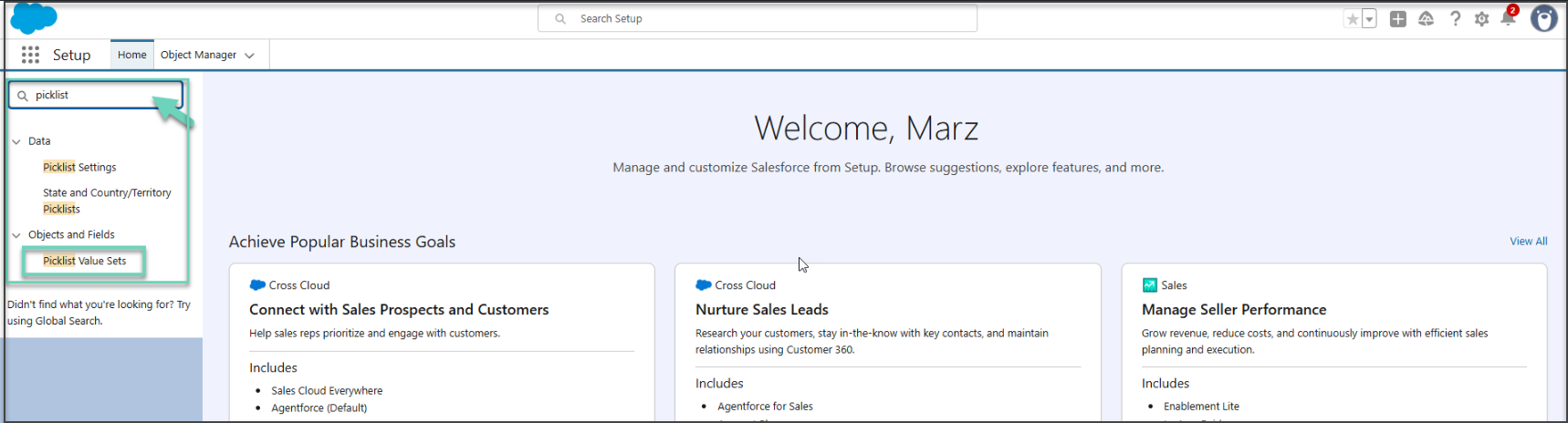Click the 'Welcome, Marz' heading
This screenshot has height=423, width=1568.
pyautogui.click(x=866, y=129)
